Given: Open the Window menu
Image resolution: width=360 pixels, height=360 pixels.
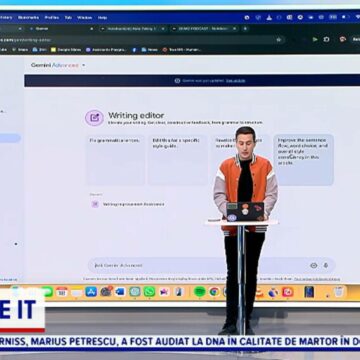Looking at the screenshot, I should 85,17.
